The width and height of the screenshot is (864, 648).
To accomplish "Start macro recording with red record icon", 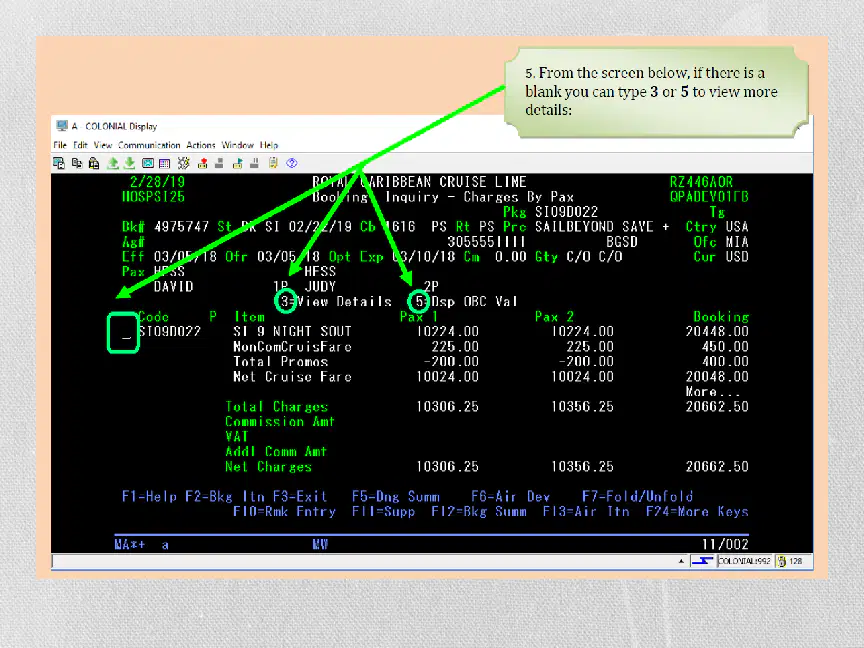I will (203, 163).
